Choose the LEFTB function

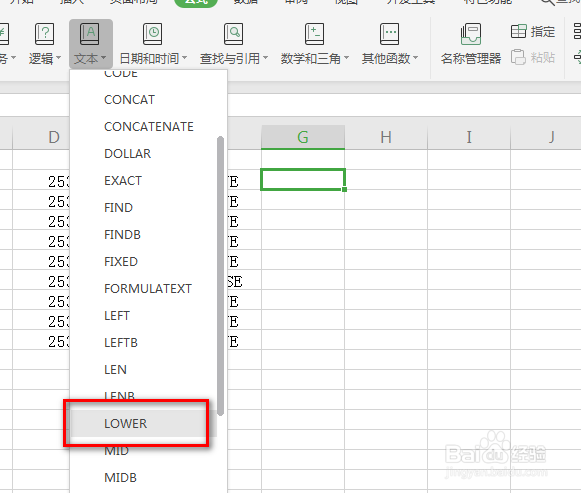pyautogui.click(x=121, y=343)
